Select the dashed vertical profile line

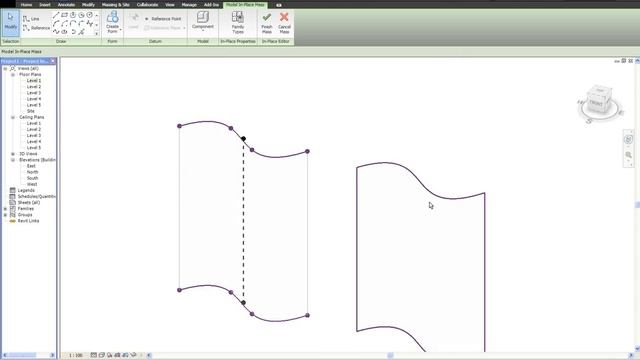[244, 220]
